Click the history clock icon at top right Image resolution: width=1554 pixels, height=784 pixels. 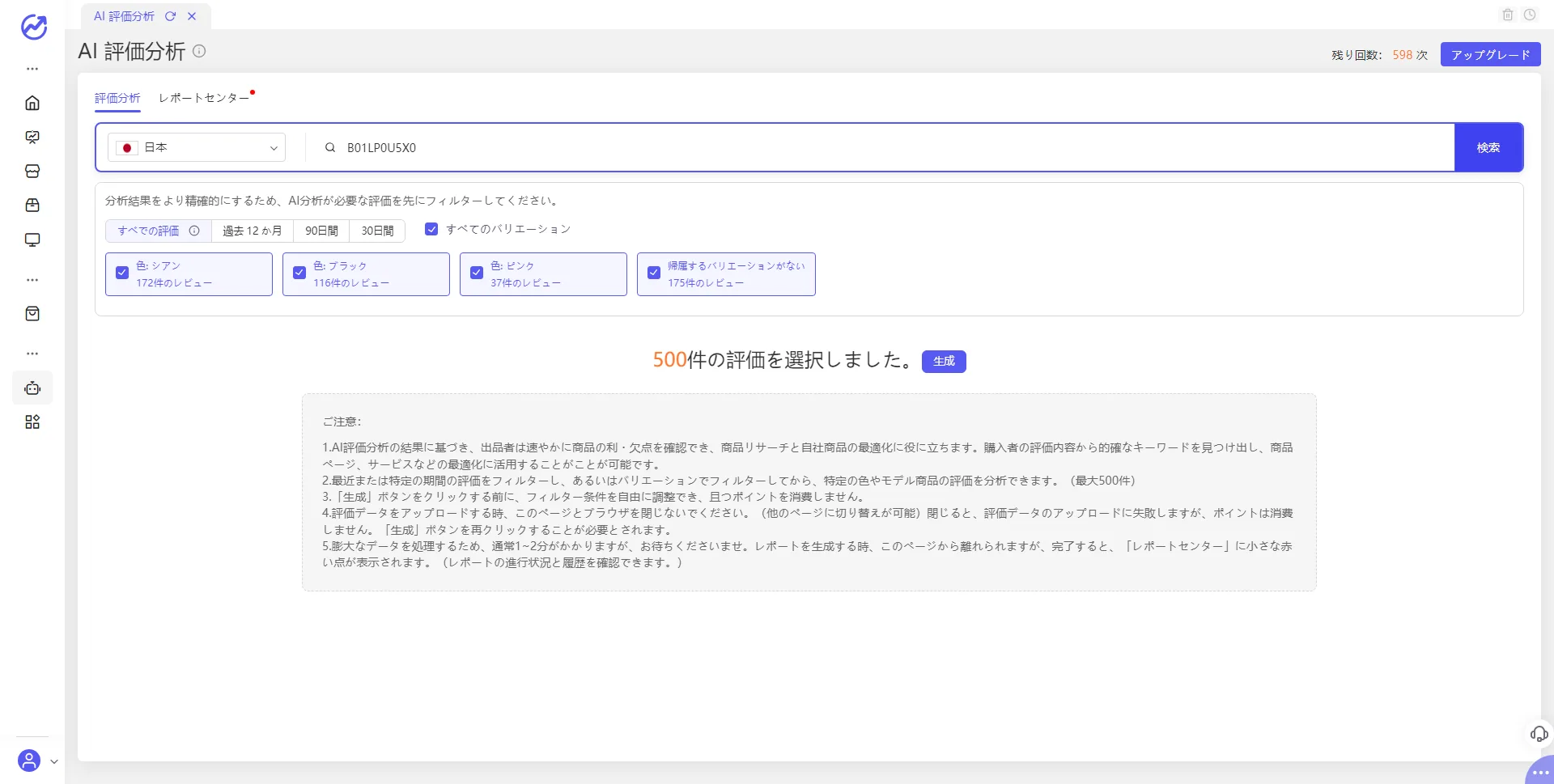click(x=1530, y=15)
